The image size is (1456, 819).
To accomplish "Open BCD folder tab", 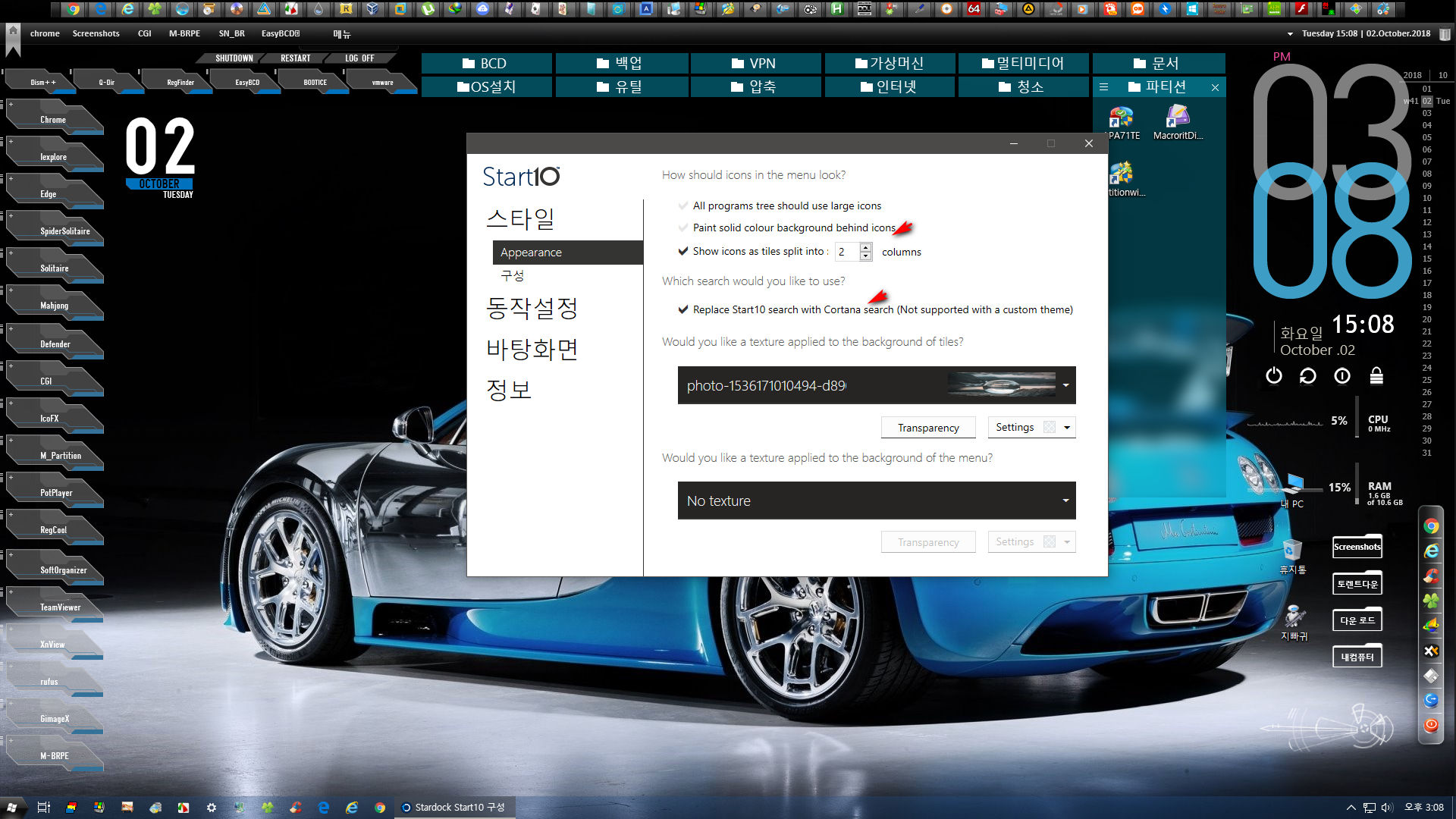I will [x=486, y=64].
